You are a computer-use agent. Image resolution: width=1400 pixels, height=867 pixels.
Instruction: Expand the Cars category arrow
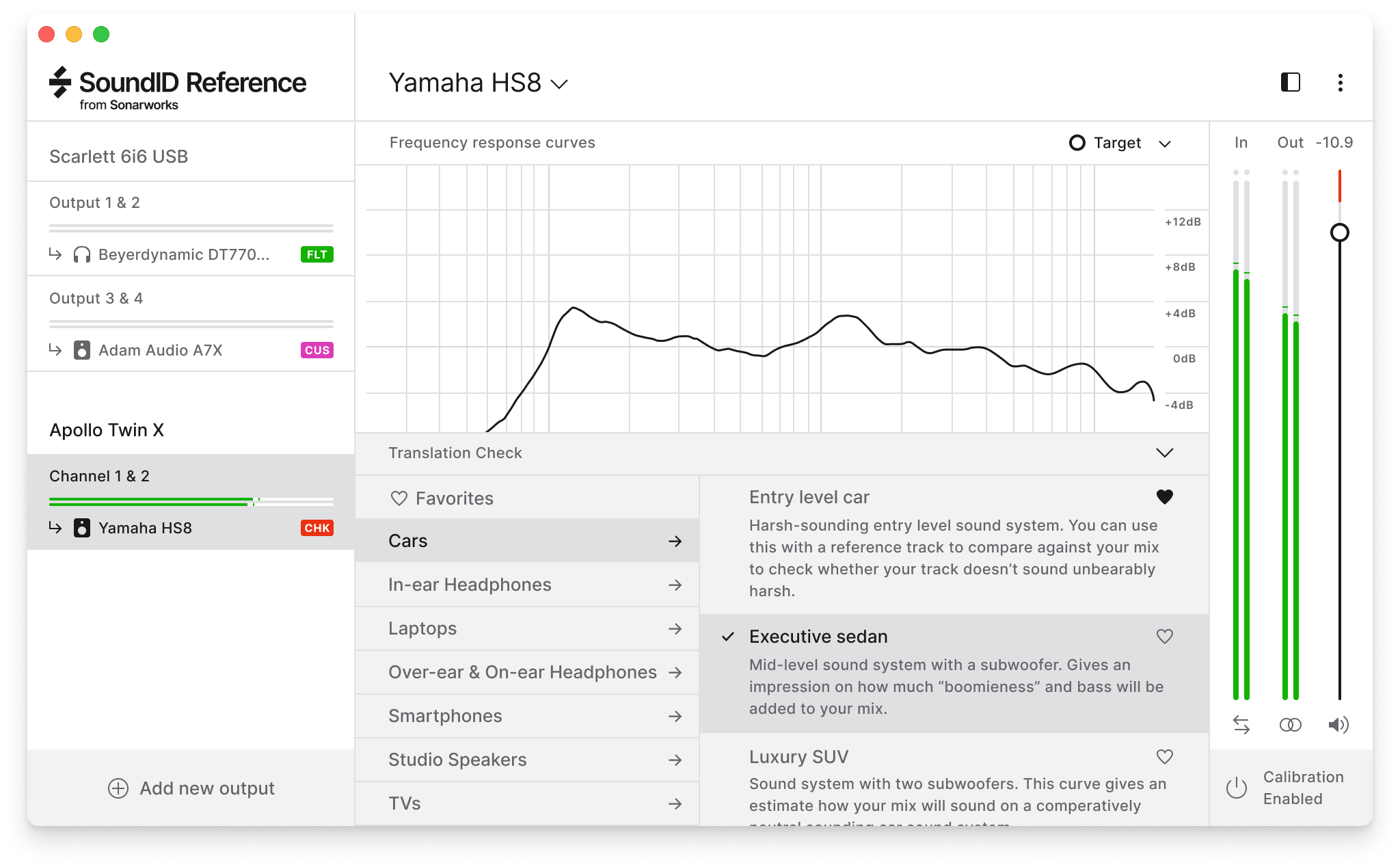pos(676,541)
